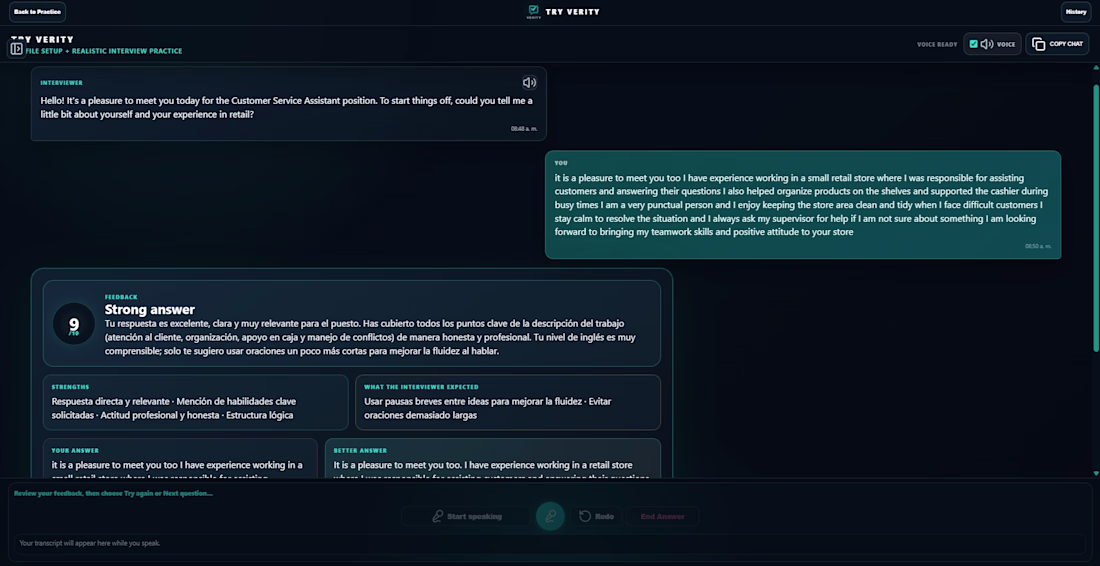This screenshot has width=1100, height=566.
Task: Click the 'What the interviewer expected' card
Action: click(x=508, y=402)
